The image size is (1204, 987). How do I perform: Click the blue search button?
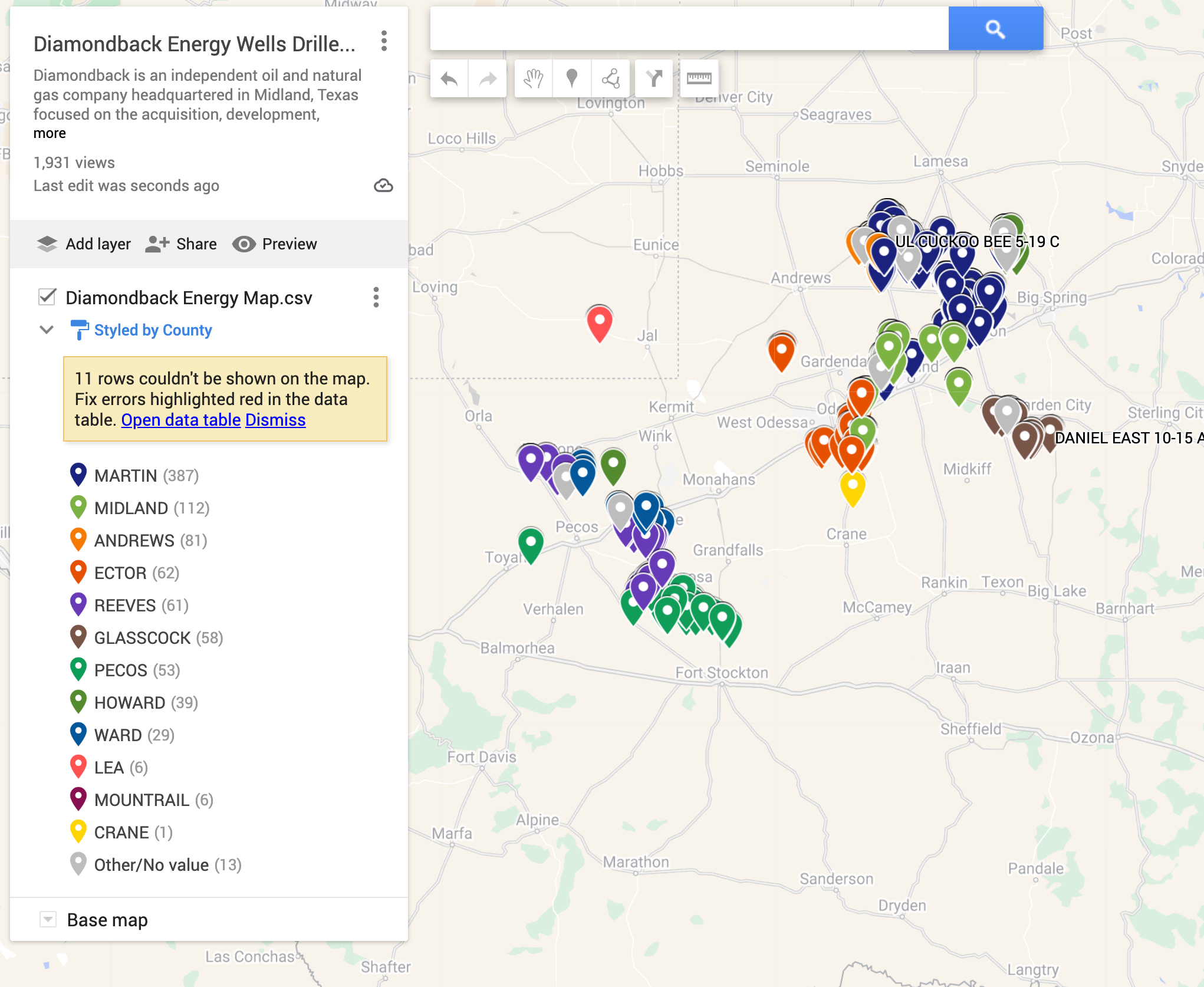coord(995,28)
